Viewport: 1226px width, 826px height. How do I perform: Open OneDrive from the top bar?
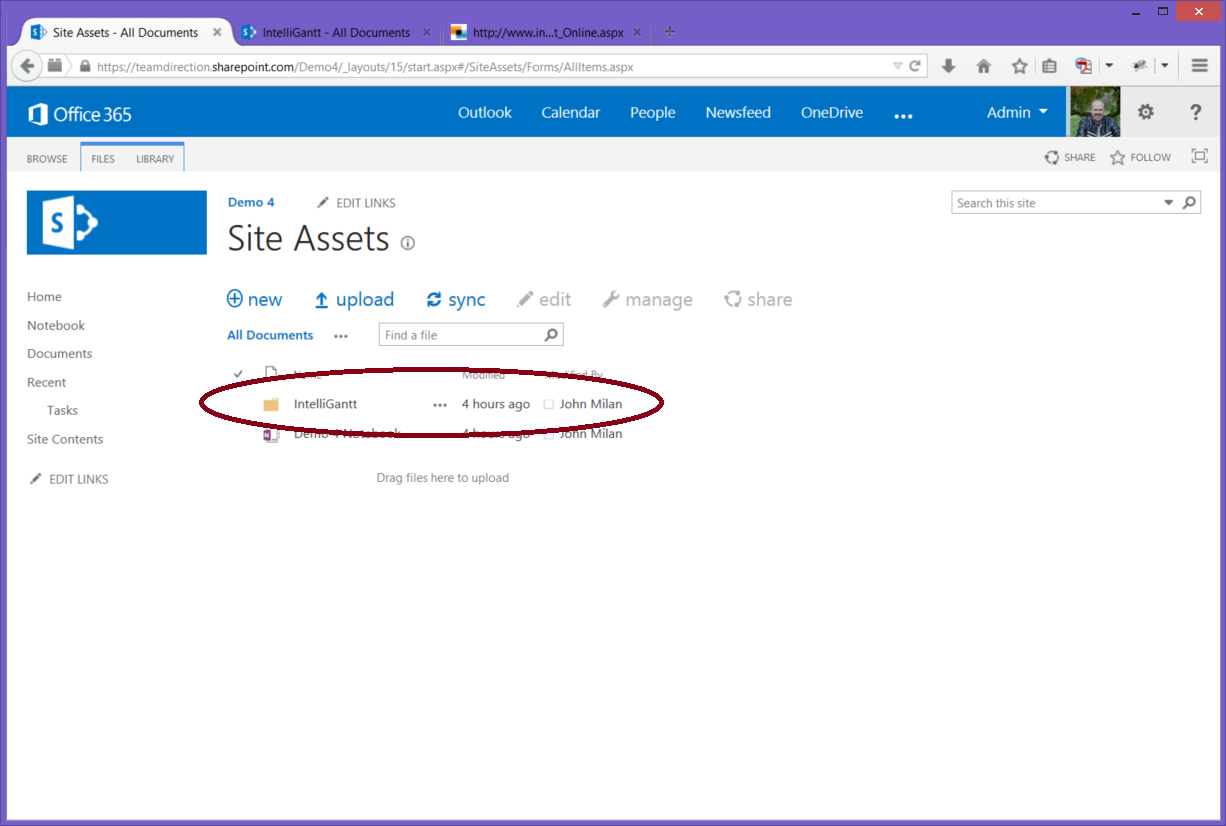(x=832, y=112)
